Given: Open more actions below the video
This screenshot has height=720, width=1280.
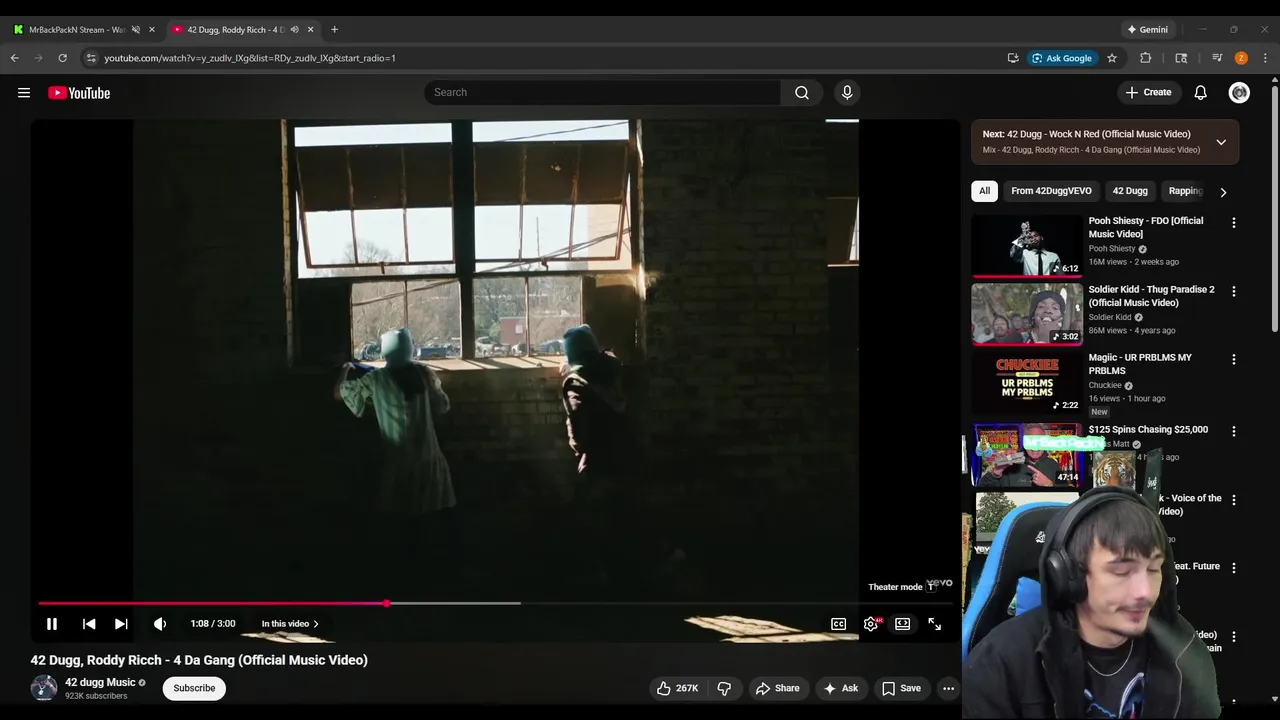Looking at the screenshot, I should click(948, 688).
